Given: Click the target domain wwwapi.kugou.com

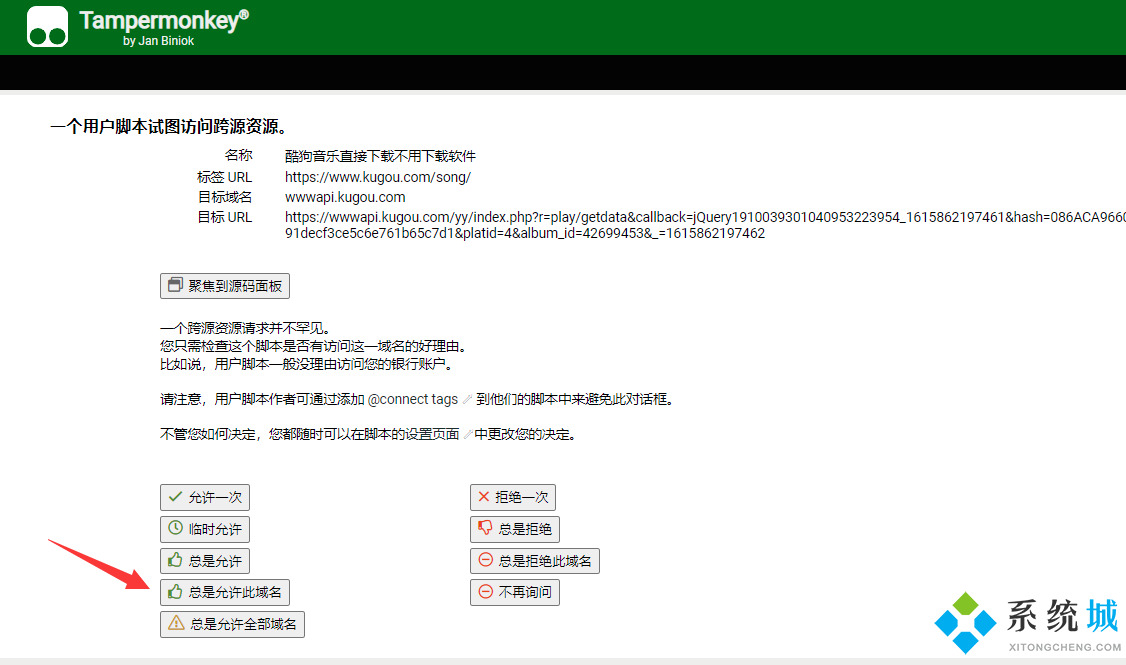Looking at the screenshot, I should (345, 197).
